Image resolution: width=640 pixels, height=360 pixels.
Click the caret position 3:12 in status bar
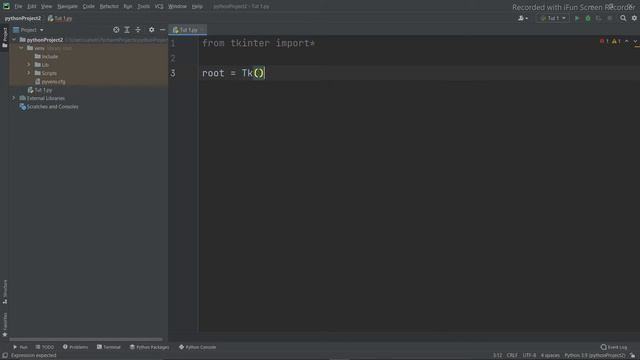(x=498, y=356)
